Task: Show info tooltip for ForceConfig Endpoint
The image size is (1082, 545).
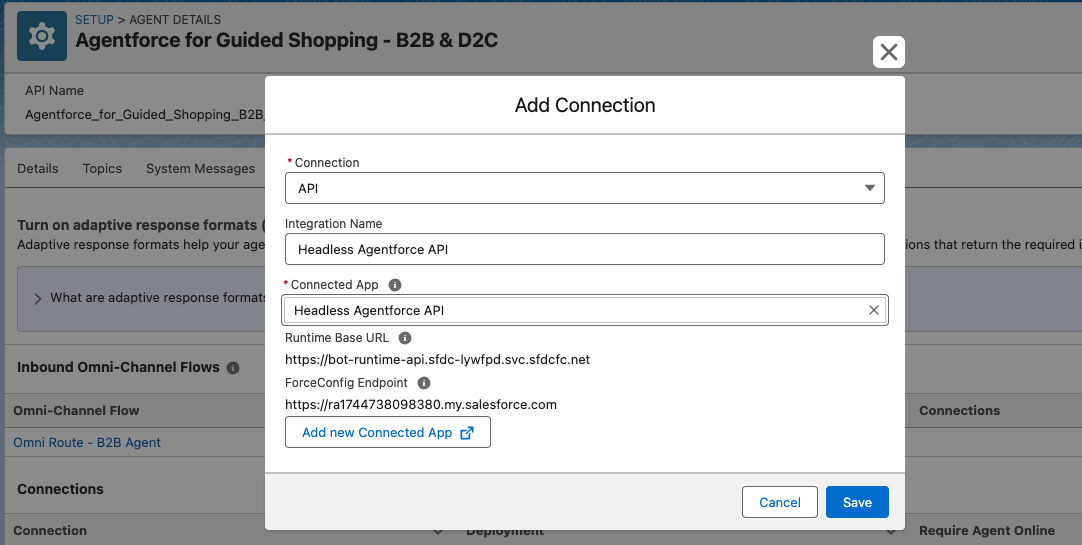Action: pyautogui.click(x=424, y=383)
